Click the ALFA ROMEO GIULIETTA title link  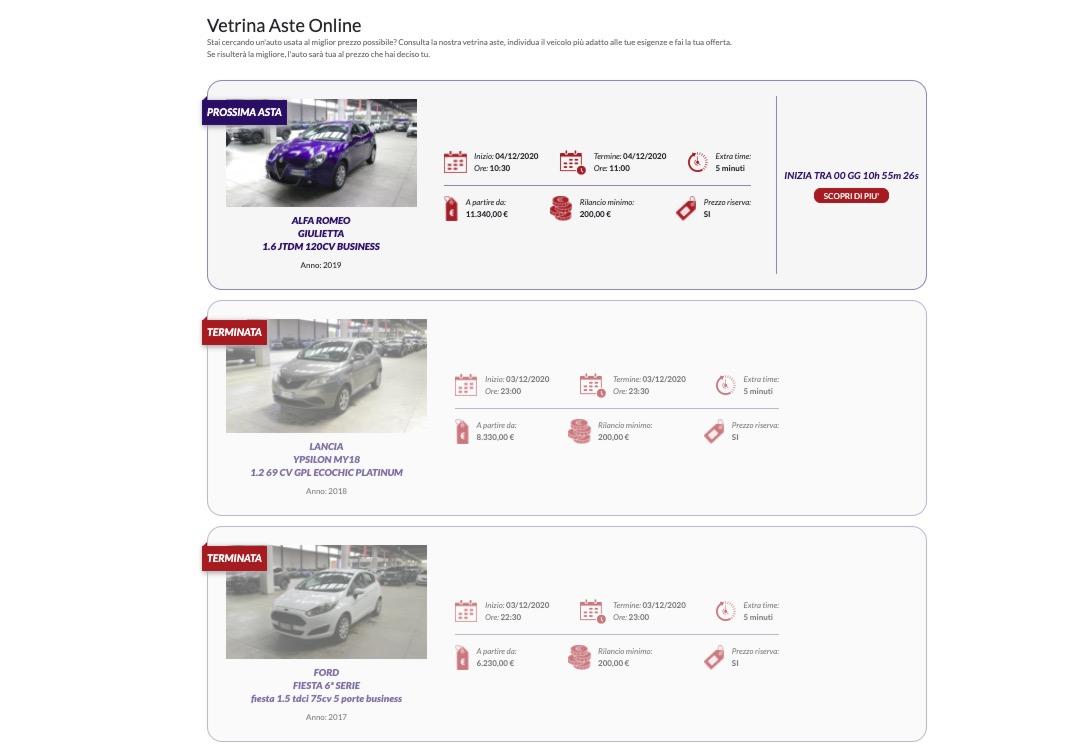point(321,227)
